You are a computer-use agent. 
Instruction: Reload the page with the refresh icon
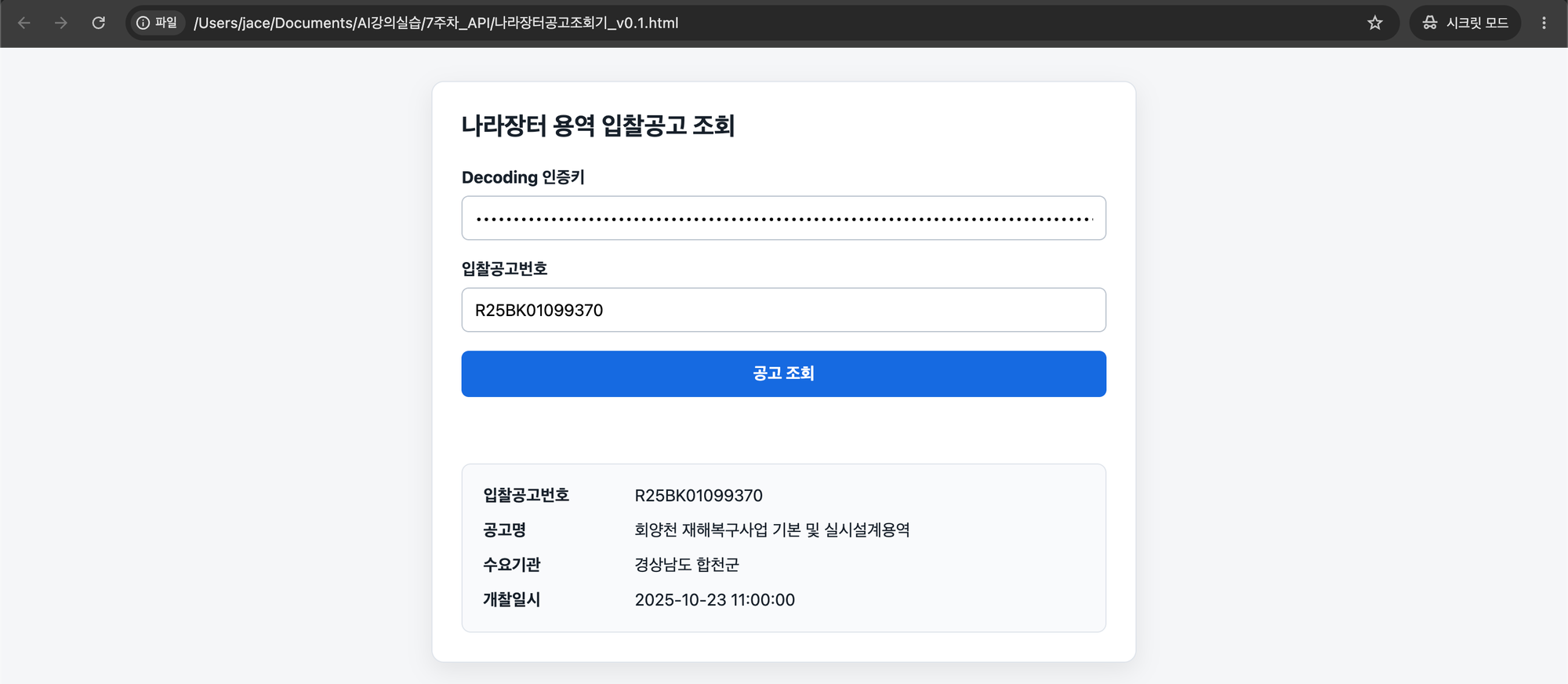pos(99,23)
